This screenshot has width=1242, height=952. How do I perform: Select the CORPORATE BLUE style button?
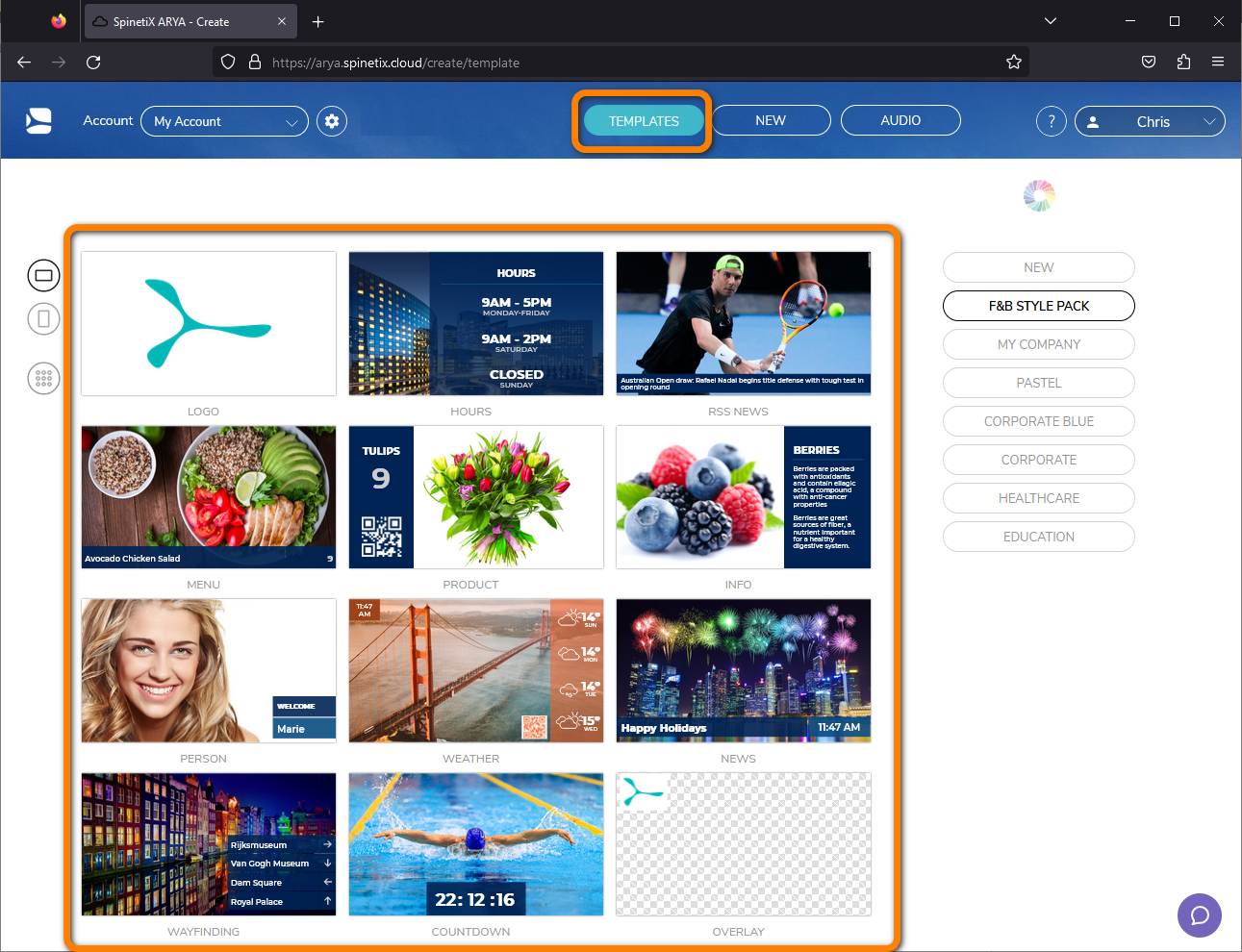point(1038,421)
